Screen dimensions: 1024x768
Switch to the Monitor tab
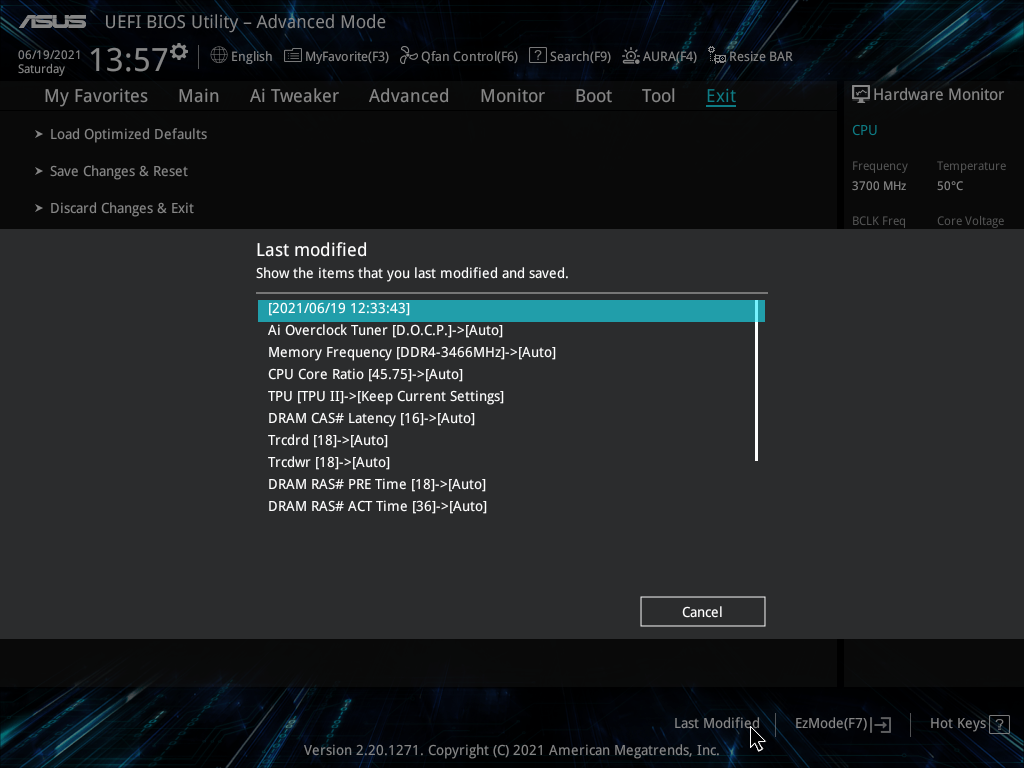[x=512, y=96]
